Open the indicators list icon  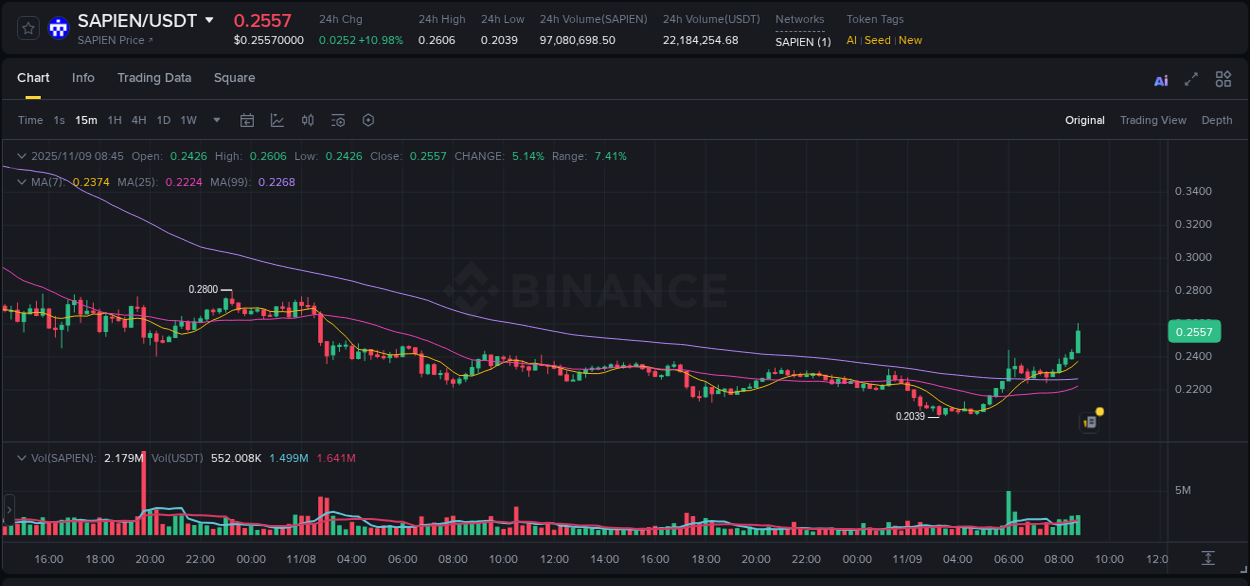coord(337,119)
